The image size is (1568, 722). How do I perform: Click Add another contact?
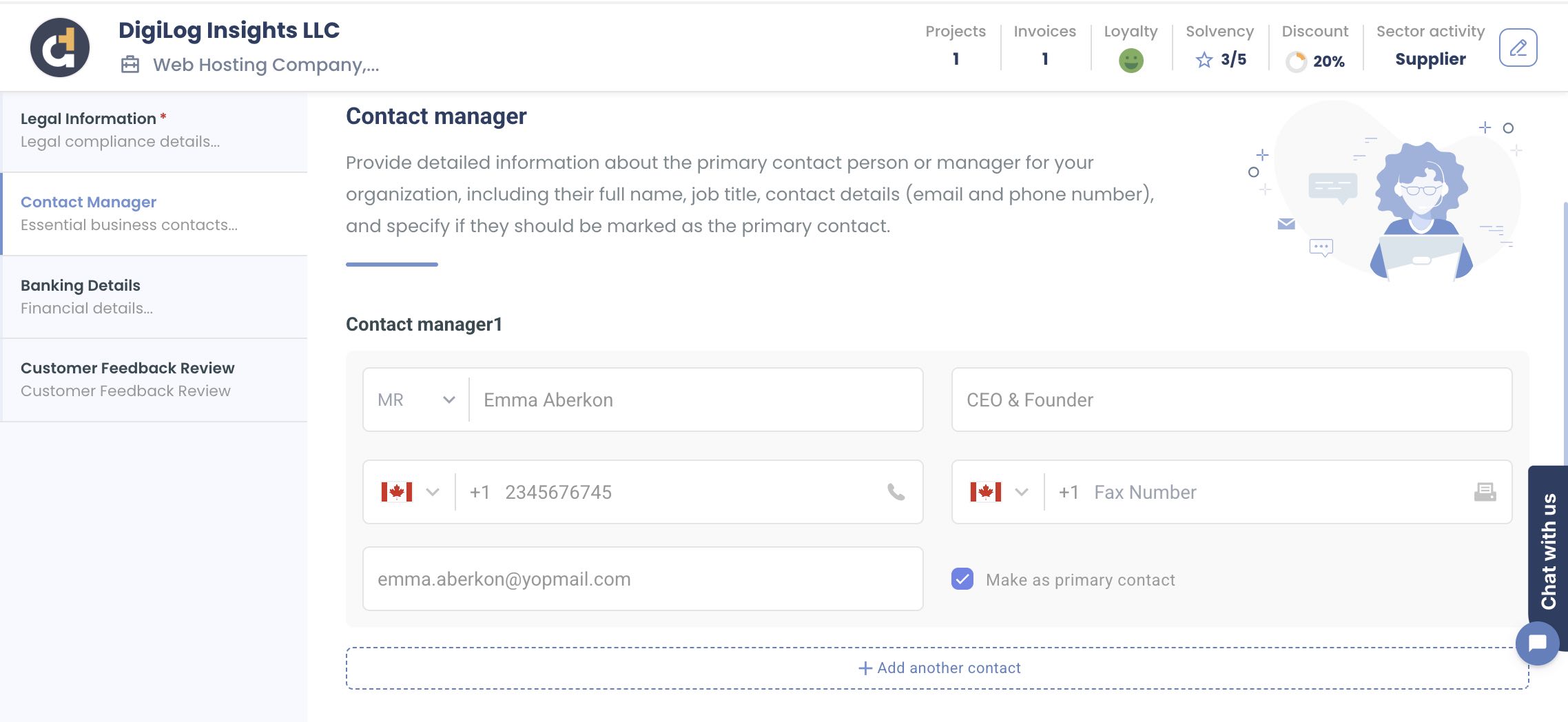click(940, 668)
